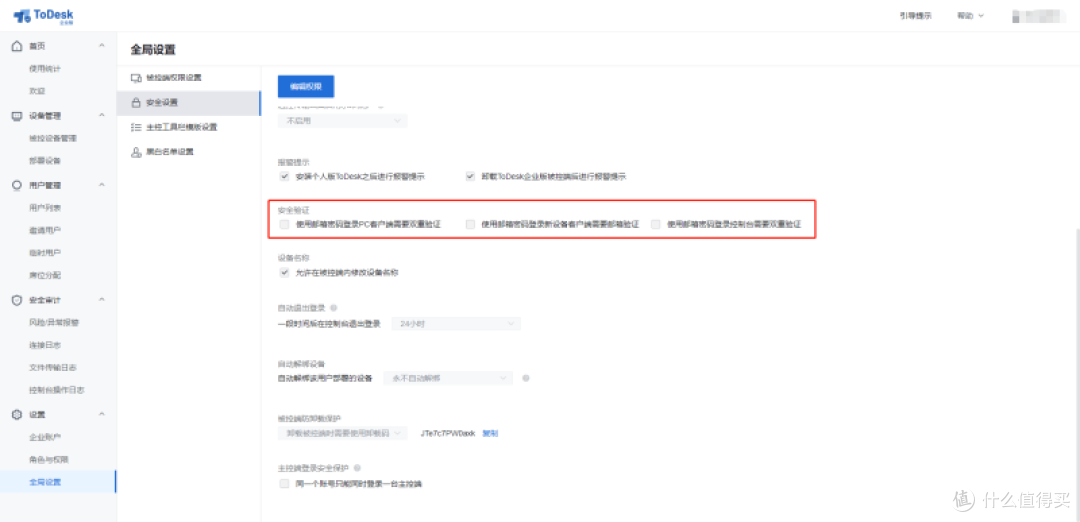Open 邀请用户 in sidebar
The image size is (1080, 522).
click(45, 230)
